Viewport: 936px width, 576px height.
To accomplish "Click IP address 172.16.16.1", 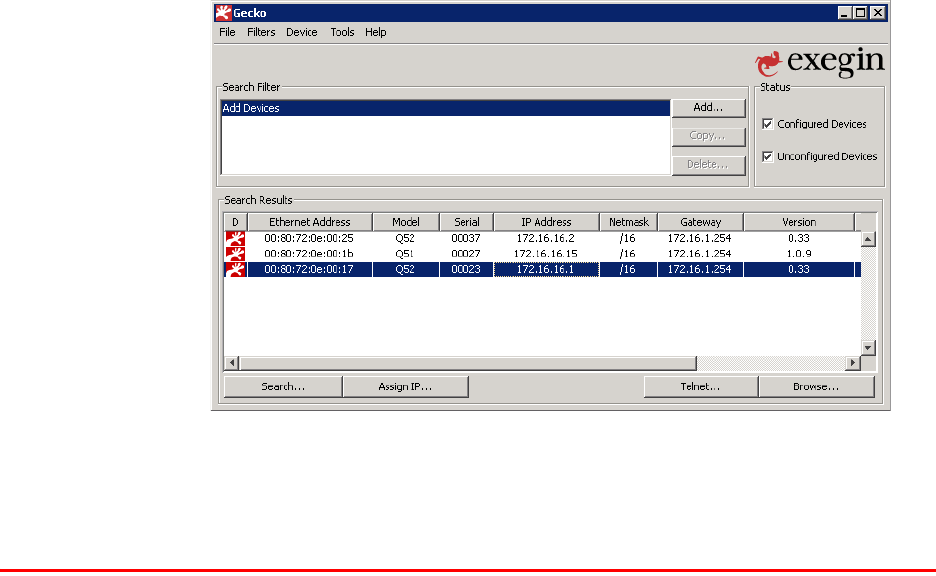I will 546,269.
